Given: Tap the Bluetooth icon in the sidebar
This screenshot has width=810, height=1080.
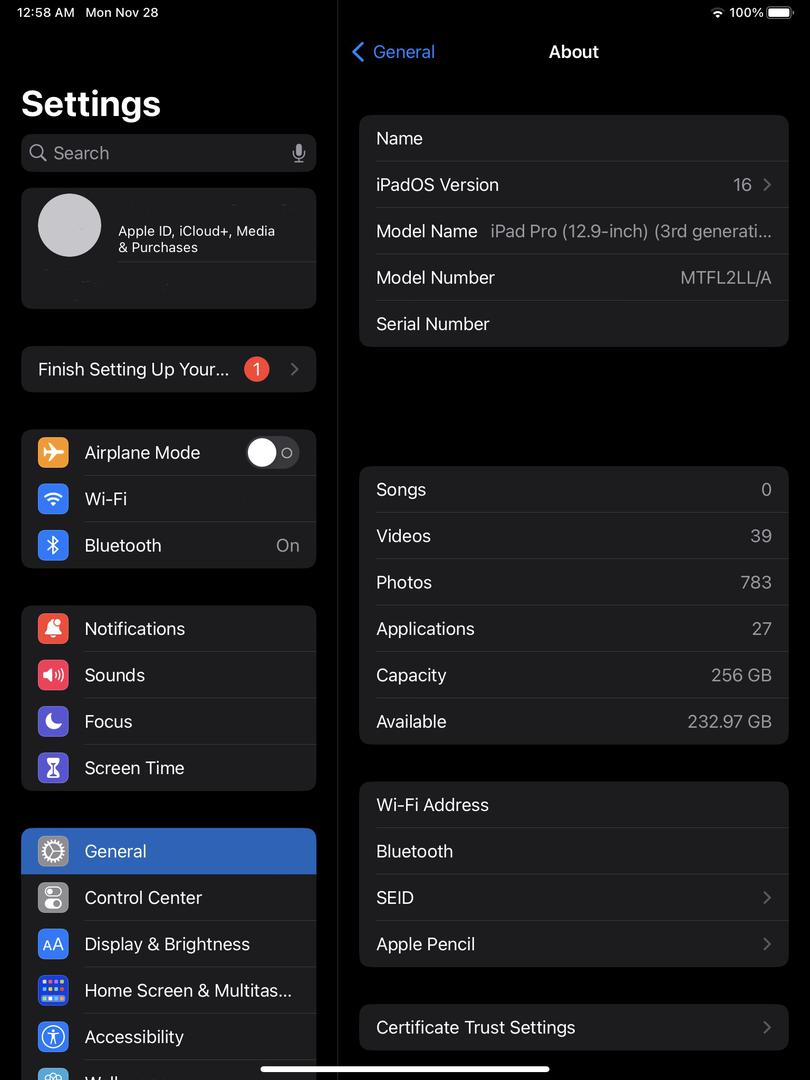Looking at the screenshot, I should 53,545.
